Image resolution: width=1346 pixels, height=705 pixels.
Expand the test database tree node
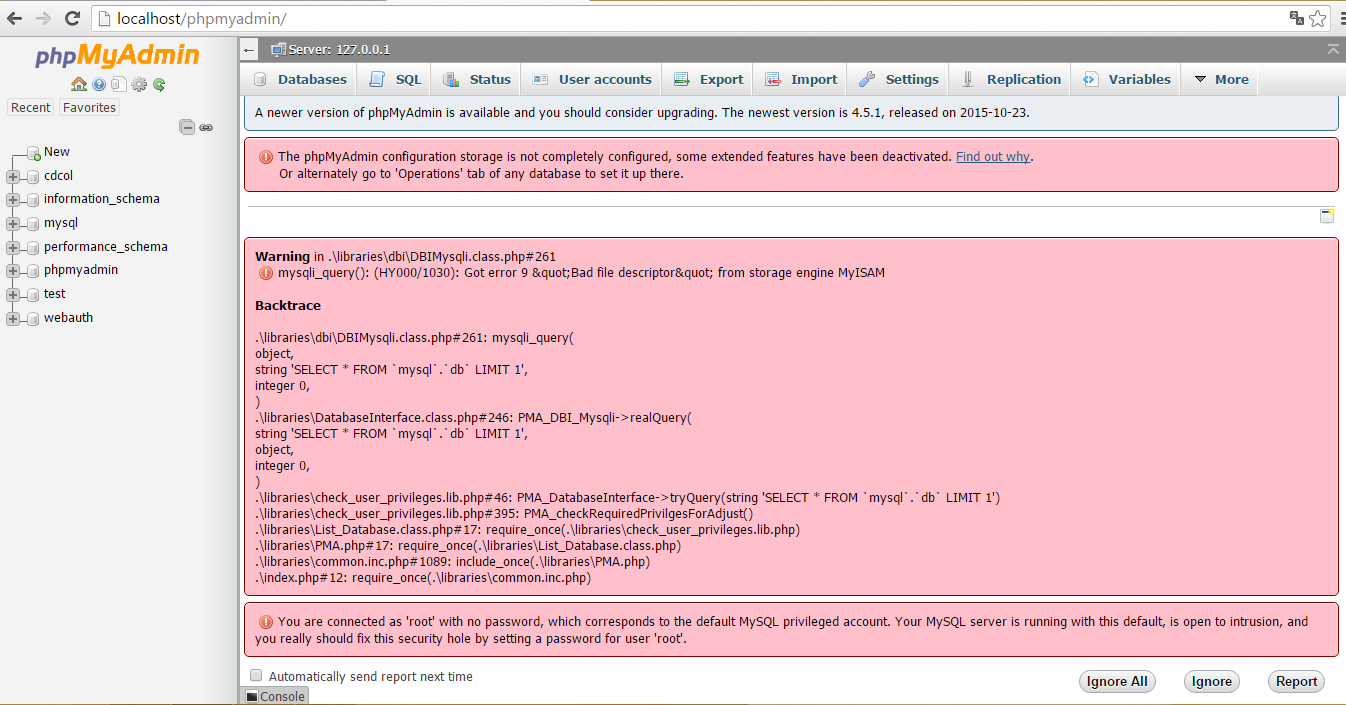pos(13,295)
